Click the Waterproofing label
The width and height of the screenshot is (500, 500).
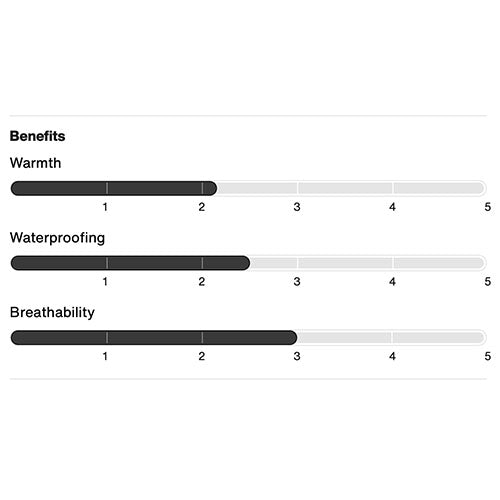(57, 238)
